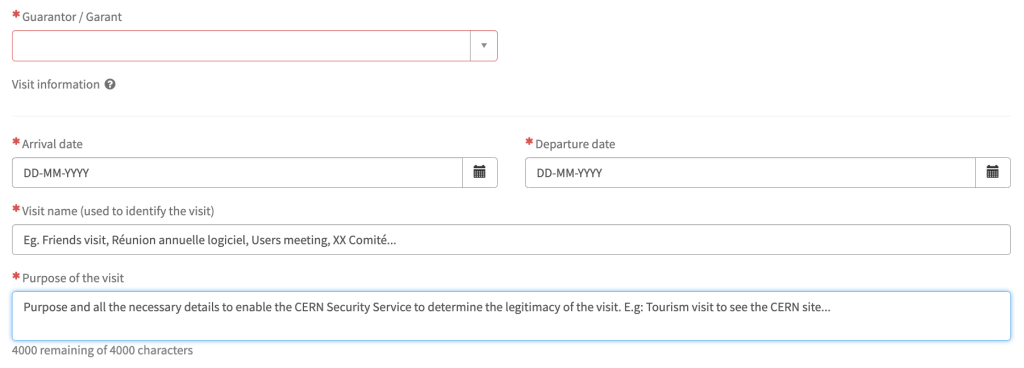Click the Visit information help icon
1024x368 pixels.
pyautogui.click(x=110, y=84)
